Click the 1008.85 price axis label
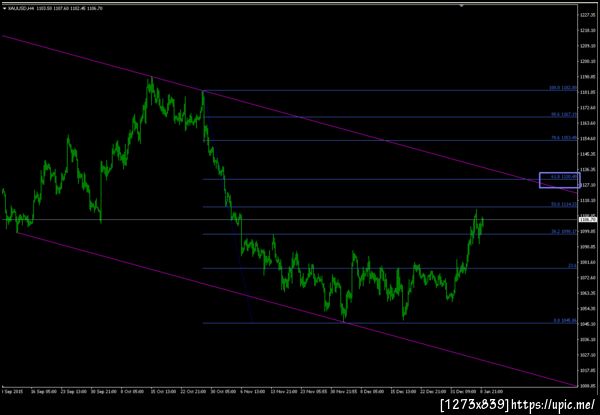 coord(587,386)
